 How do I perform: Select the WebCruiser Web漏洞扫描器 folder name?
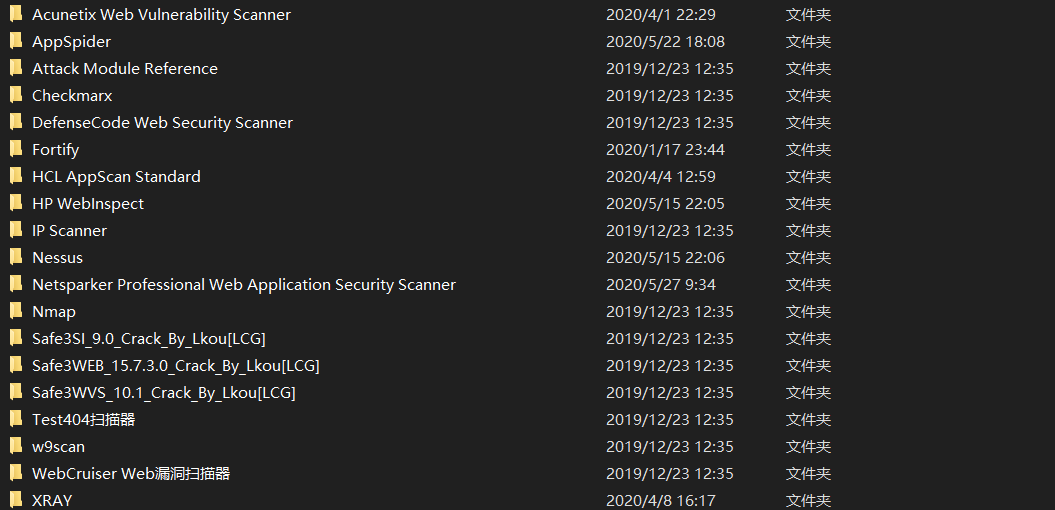131,474
